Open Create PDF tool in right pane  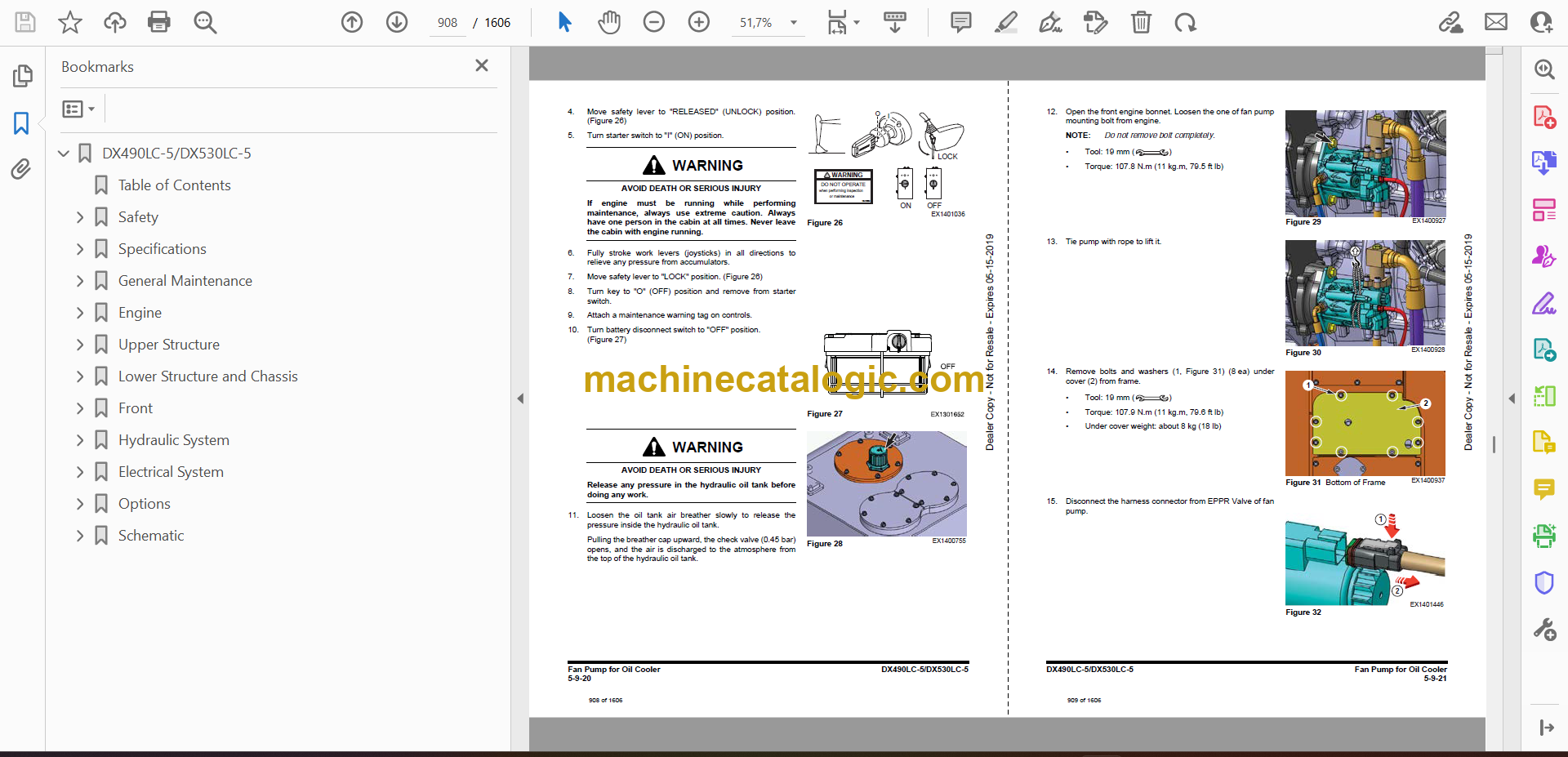coord(1543,117)
